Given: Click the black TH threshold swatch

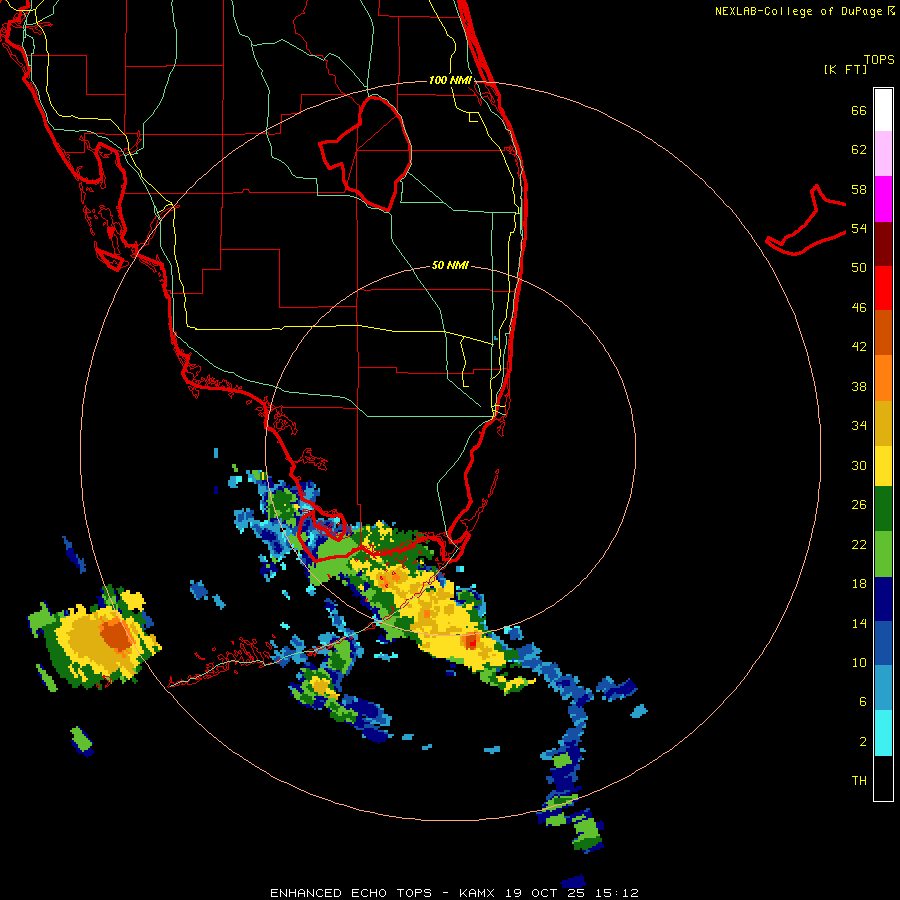Looking at the screenshot, I should click(883, 778).
